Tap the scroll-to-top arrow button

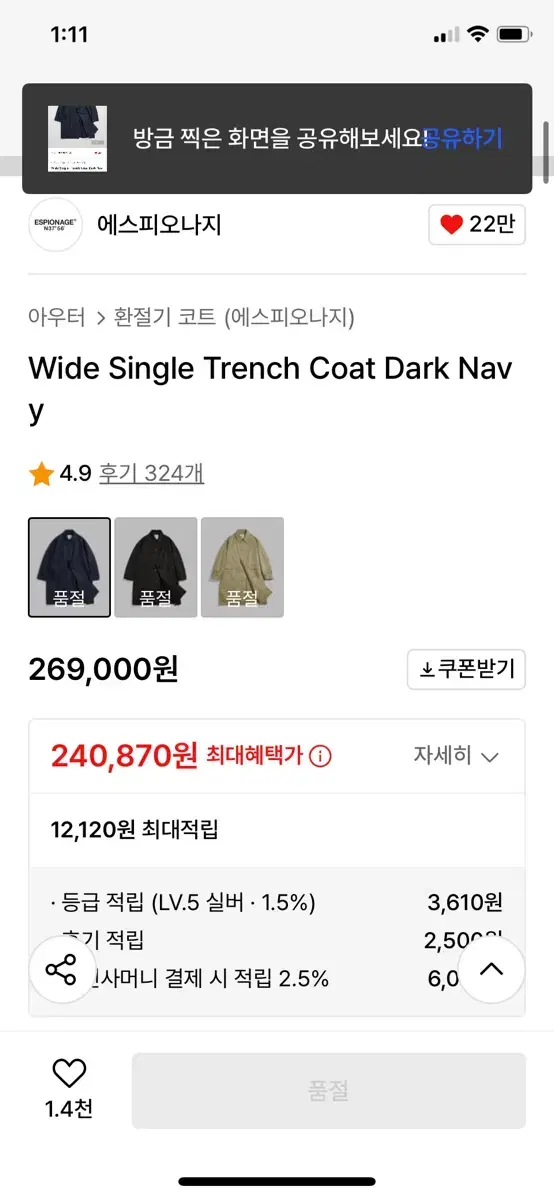point(490,969)
